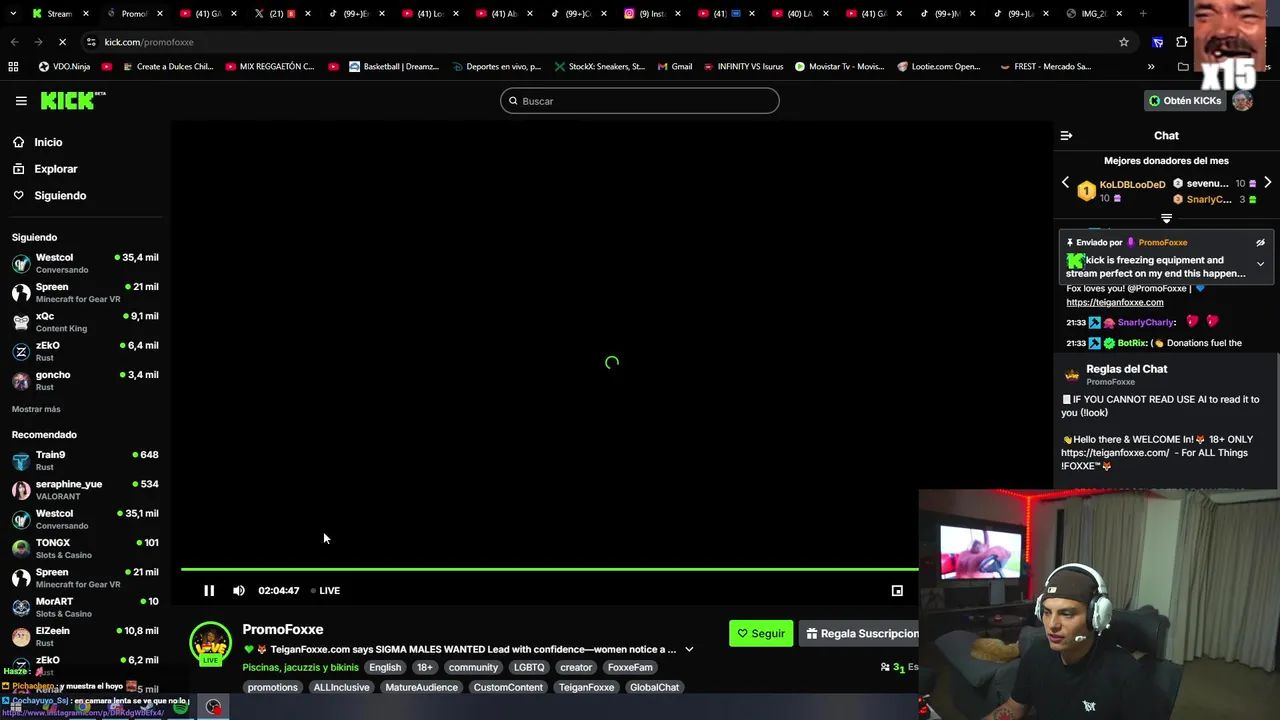Click in the Buscar search field
Screen dimensions: 1280x720
pos(640,101)
